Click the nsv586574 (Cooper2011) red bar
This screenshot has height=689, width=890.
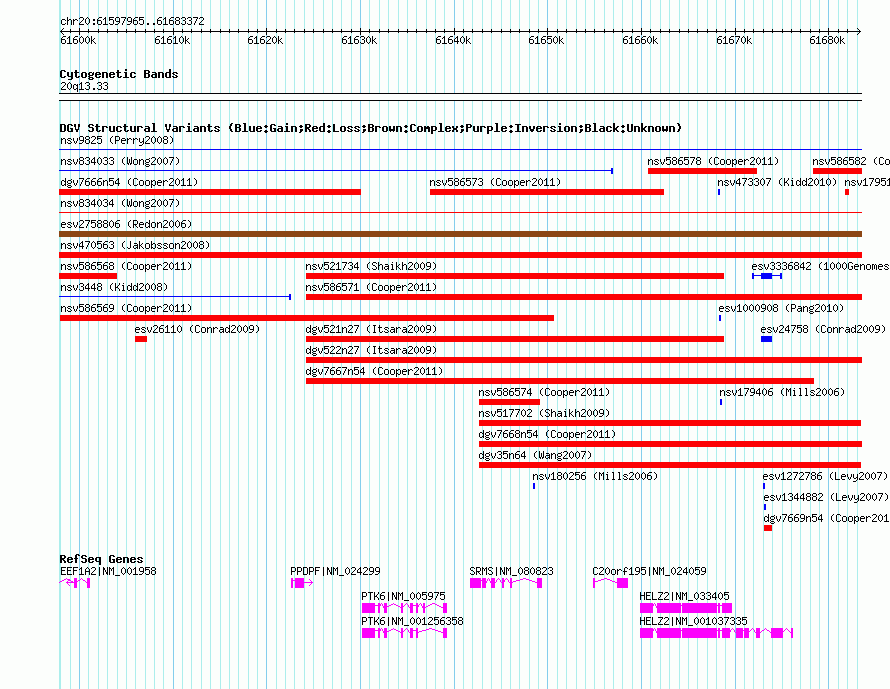click(509, 402)
